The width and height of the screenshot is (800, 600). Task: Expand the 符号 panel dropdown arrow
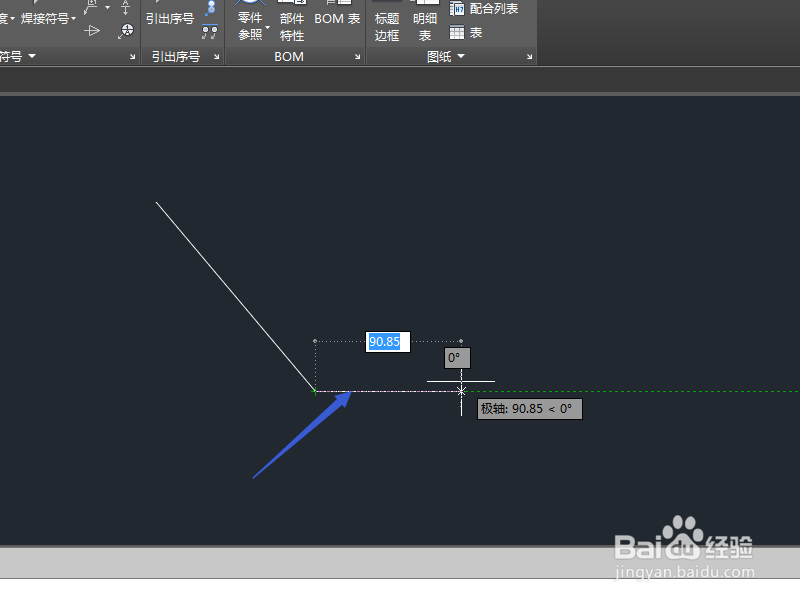coord(32,56)
